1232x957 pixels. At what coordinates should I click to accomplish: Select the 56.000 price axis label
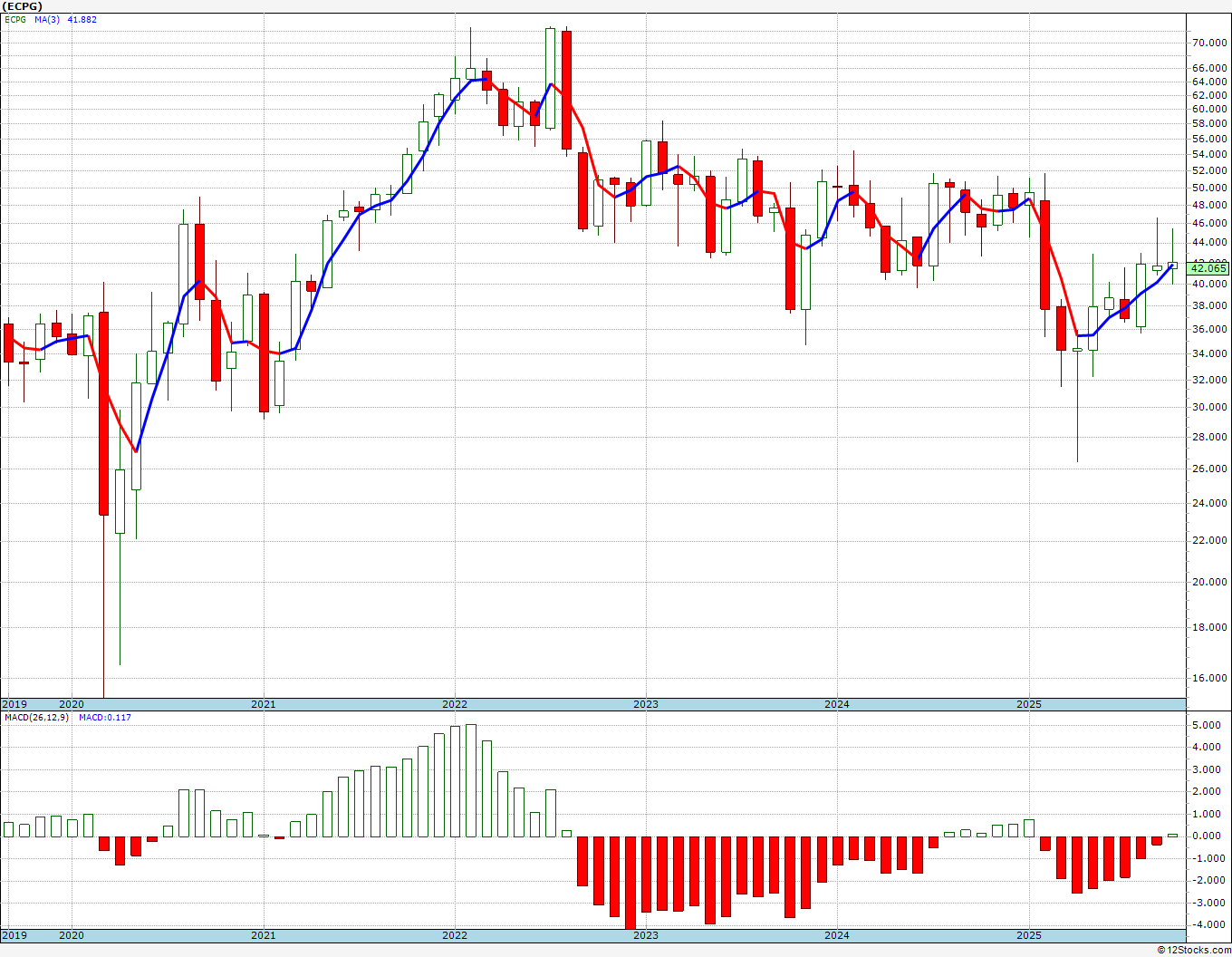click(x=1209, y=139)
